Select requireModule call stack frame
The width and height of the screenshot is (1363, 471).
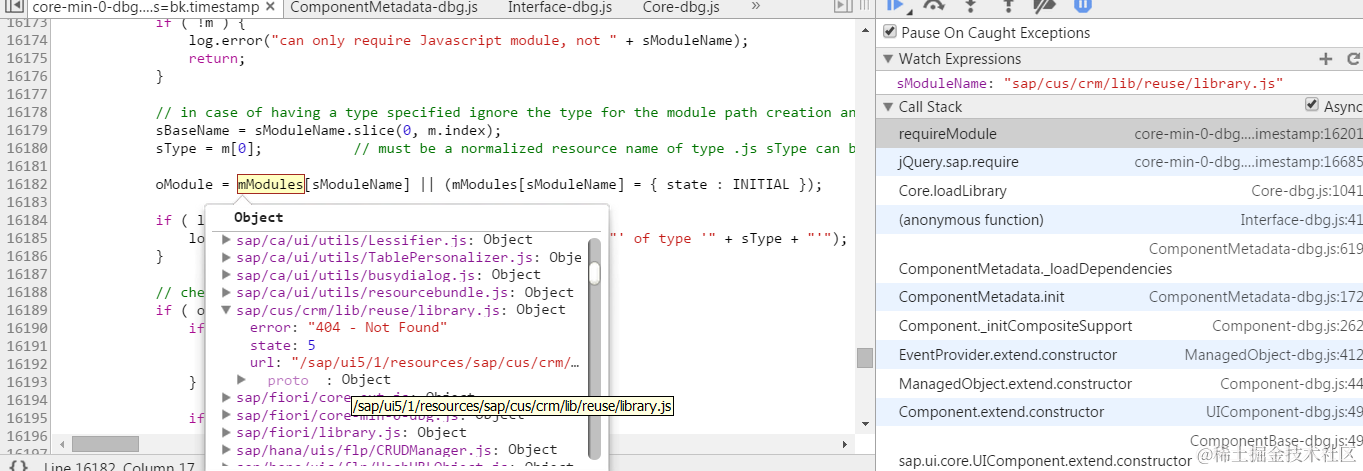point(1119,134)
